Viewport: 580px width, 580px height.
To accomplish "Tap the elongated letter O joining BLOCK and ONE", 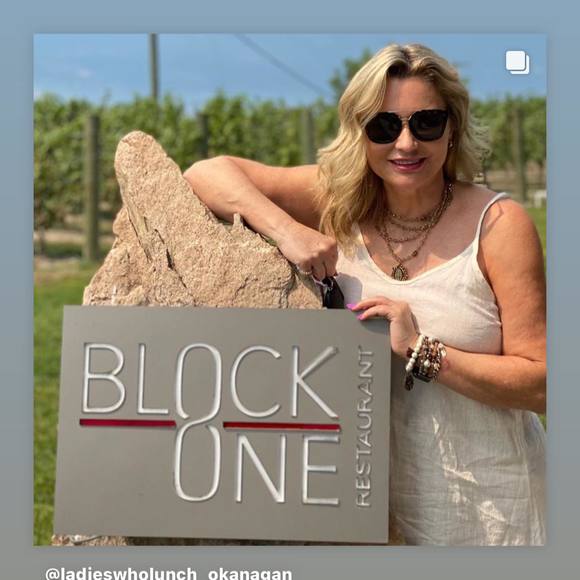I will tap(198, 422).
